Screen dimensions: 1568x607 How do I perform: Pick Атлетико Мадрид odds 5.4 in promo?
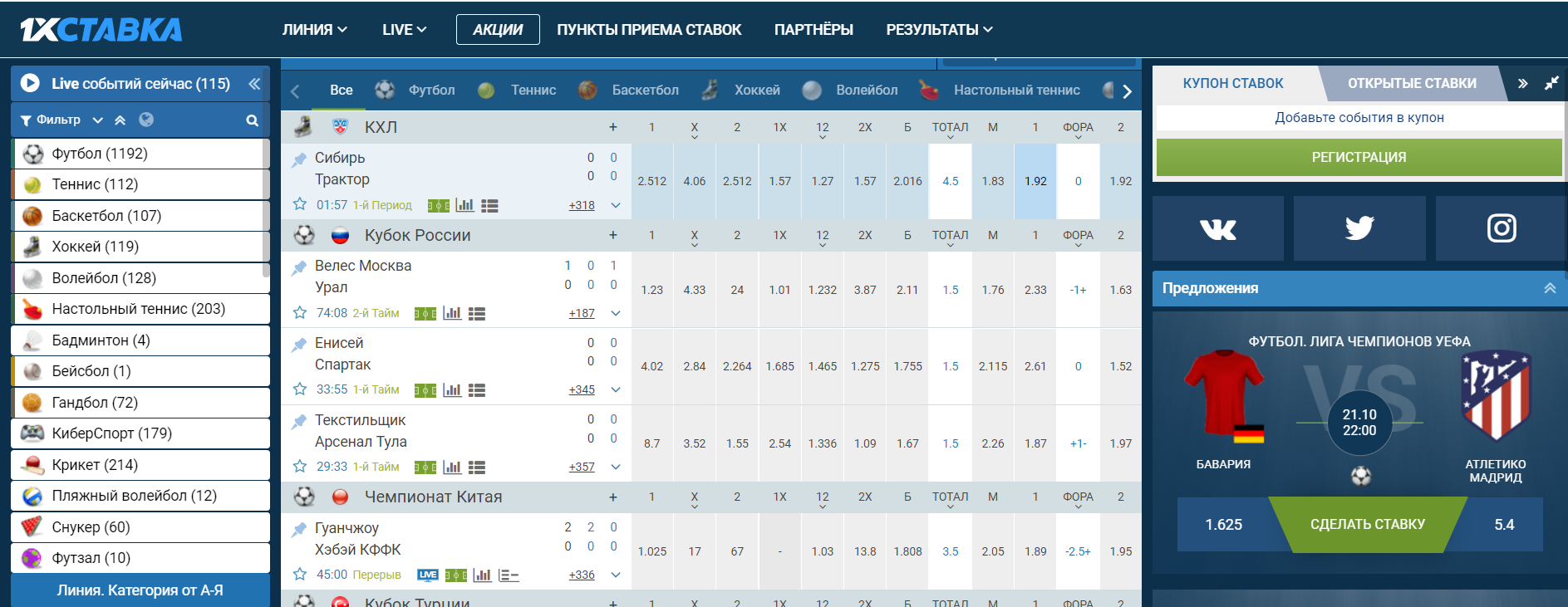[x=1504, y=524]
